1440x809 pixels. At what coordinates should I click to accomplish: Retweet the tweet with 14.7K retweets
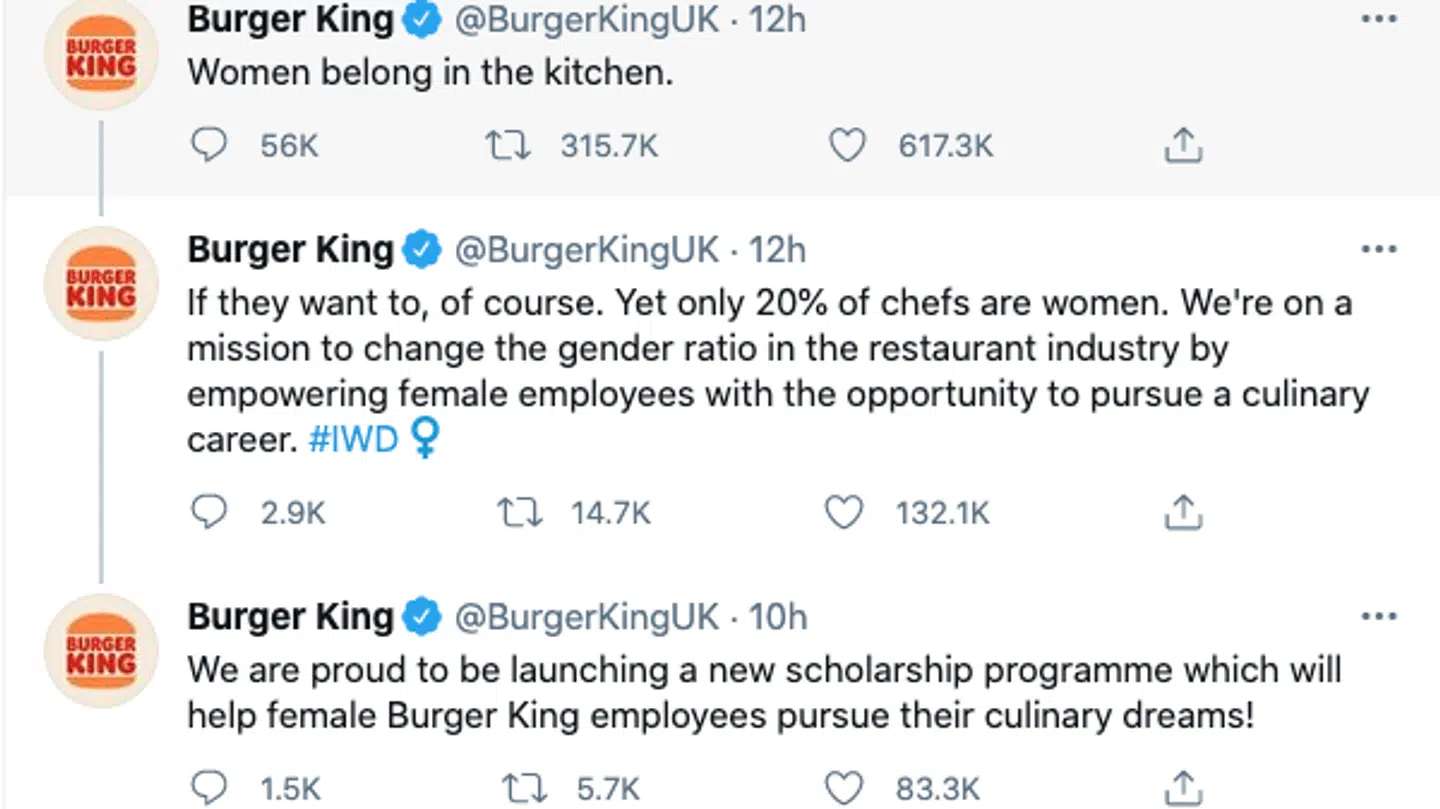[x=520, y=513]
